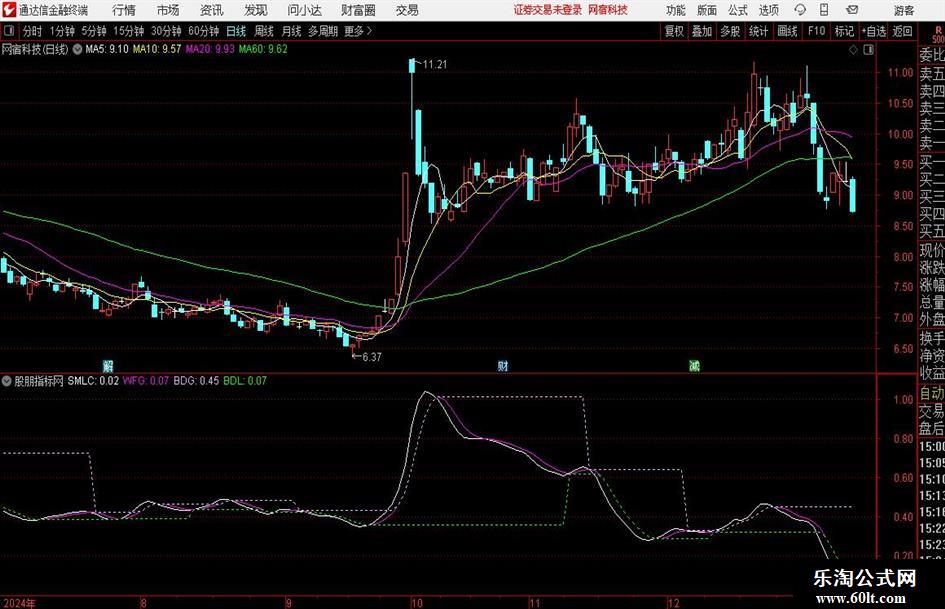This screenshot has width=945, height=609.
Task: Add stock via +自选 button
Action: [874, 31]
